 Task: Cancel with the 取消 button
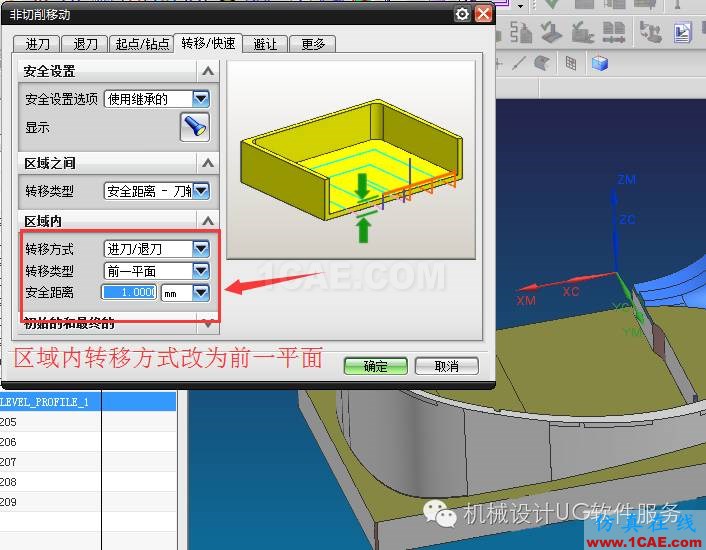click(446, 366)
